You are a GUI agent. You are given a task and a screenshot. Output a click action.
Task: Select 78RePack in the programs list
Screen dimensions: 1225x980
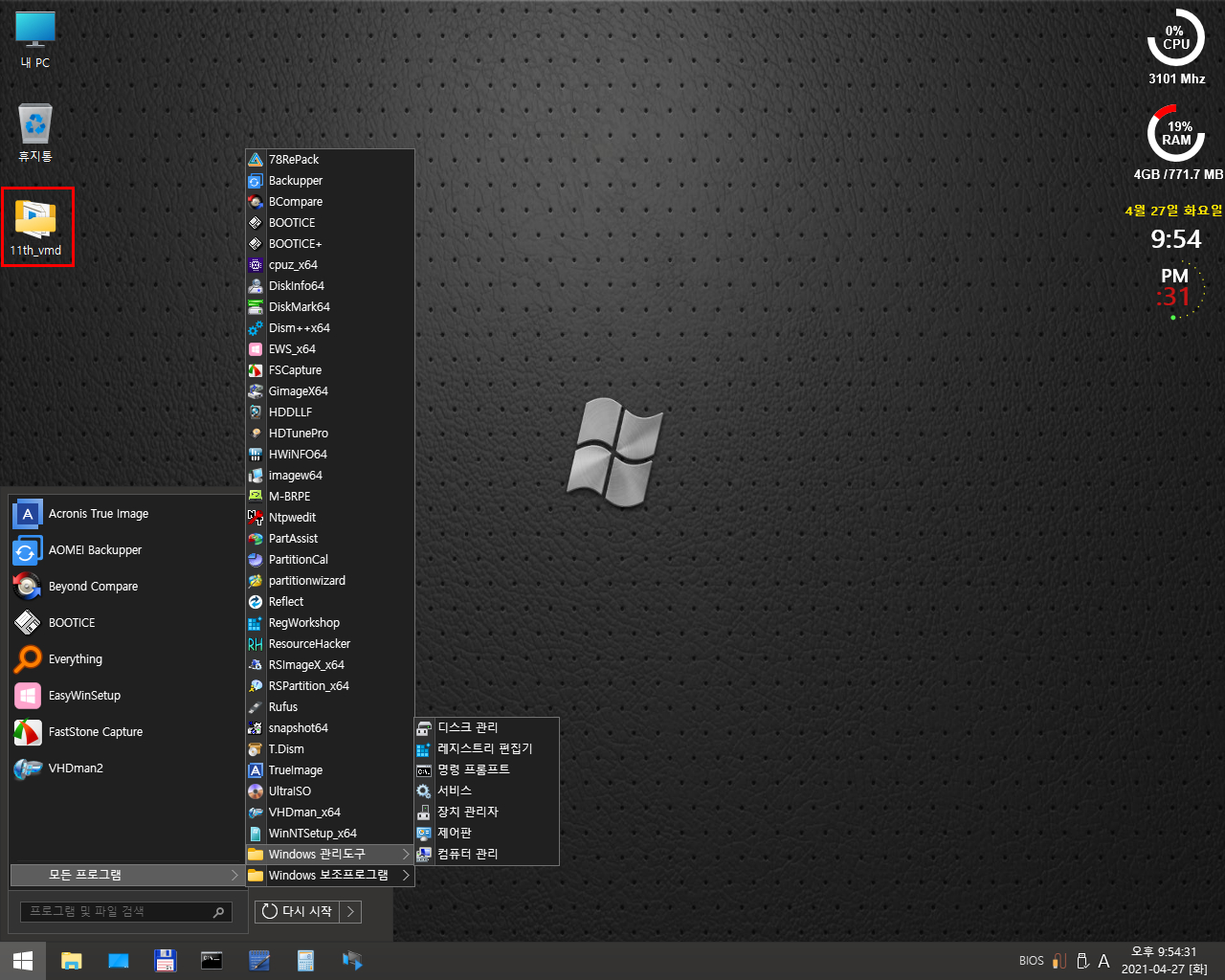point(330,160)
